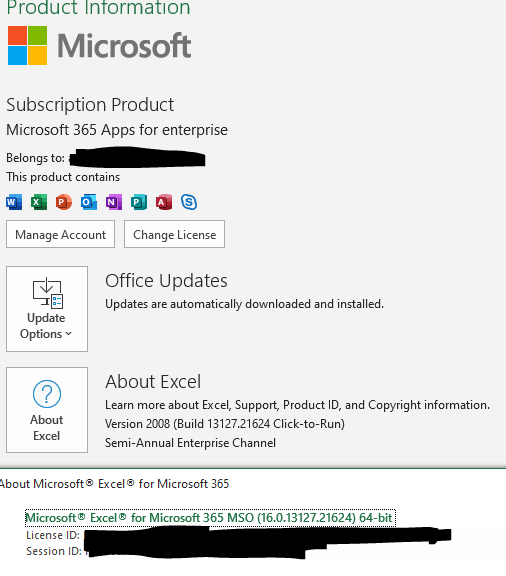The image size is (506, 576).
Task: Click the Office Updates heading
Action: click(x=166, y=281)
